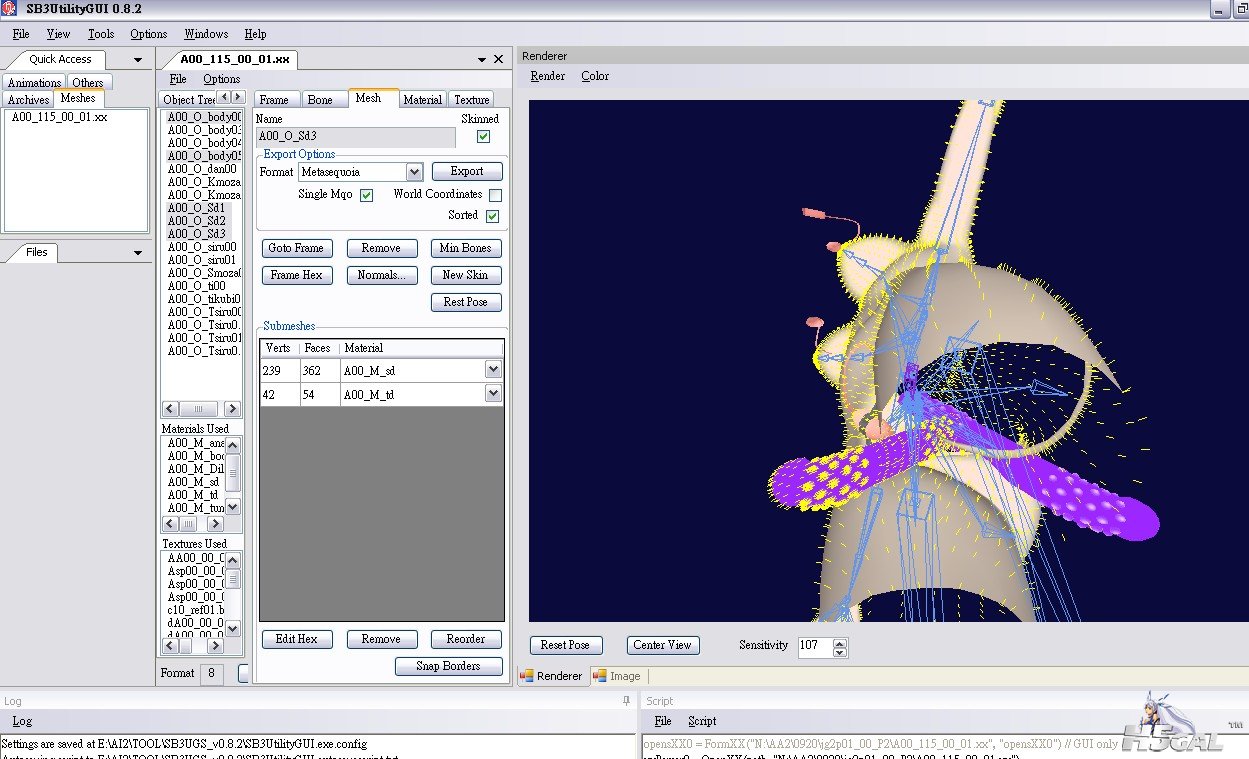
Task: Enable the World Coordinates checkbox
Action: [x=495, y=195]
